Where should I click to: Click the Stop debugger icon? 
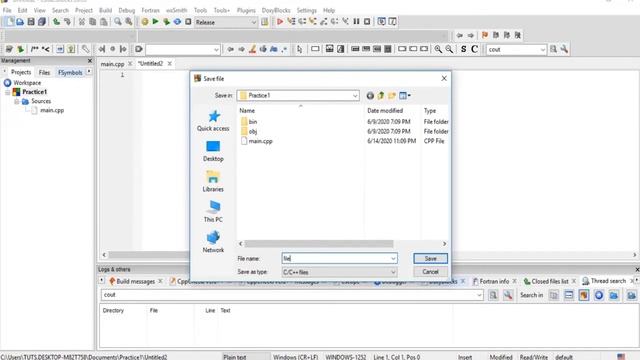click(367, 22)
